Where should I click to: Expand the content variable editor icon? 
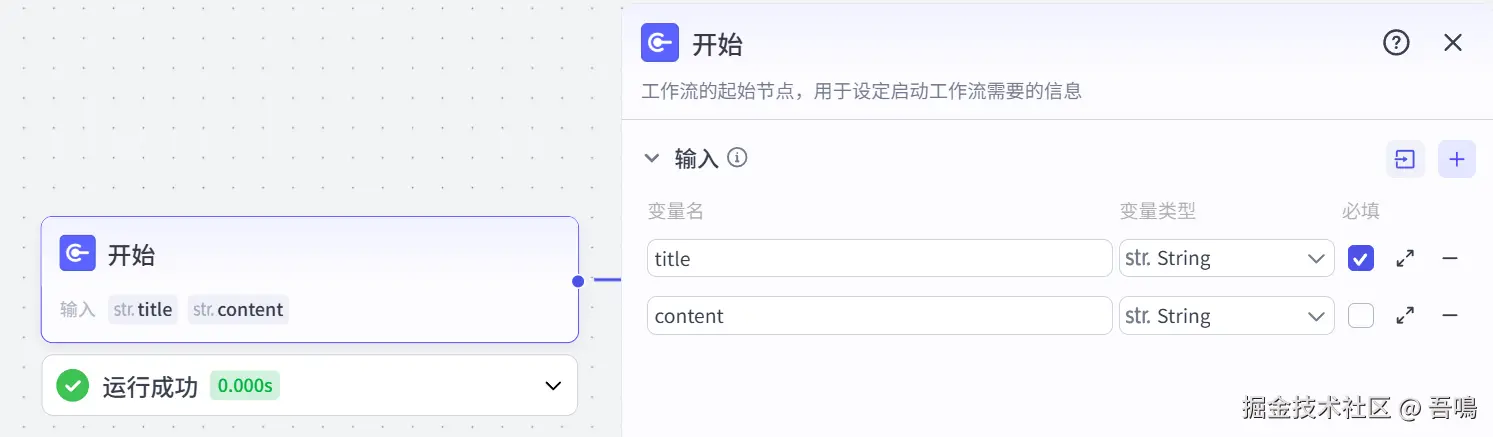click(1405, 316)
